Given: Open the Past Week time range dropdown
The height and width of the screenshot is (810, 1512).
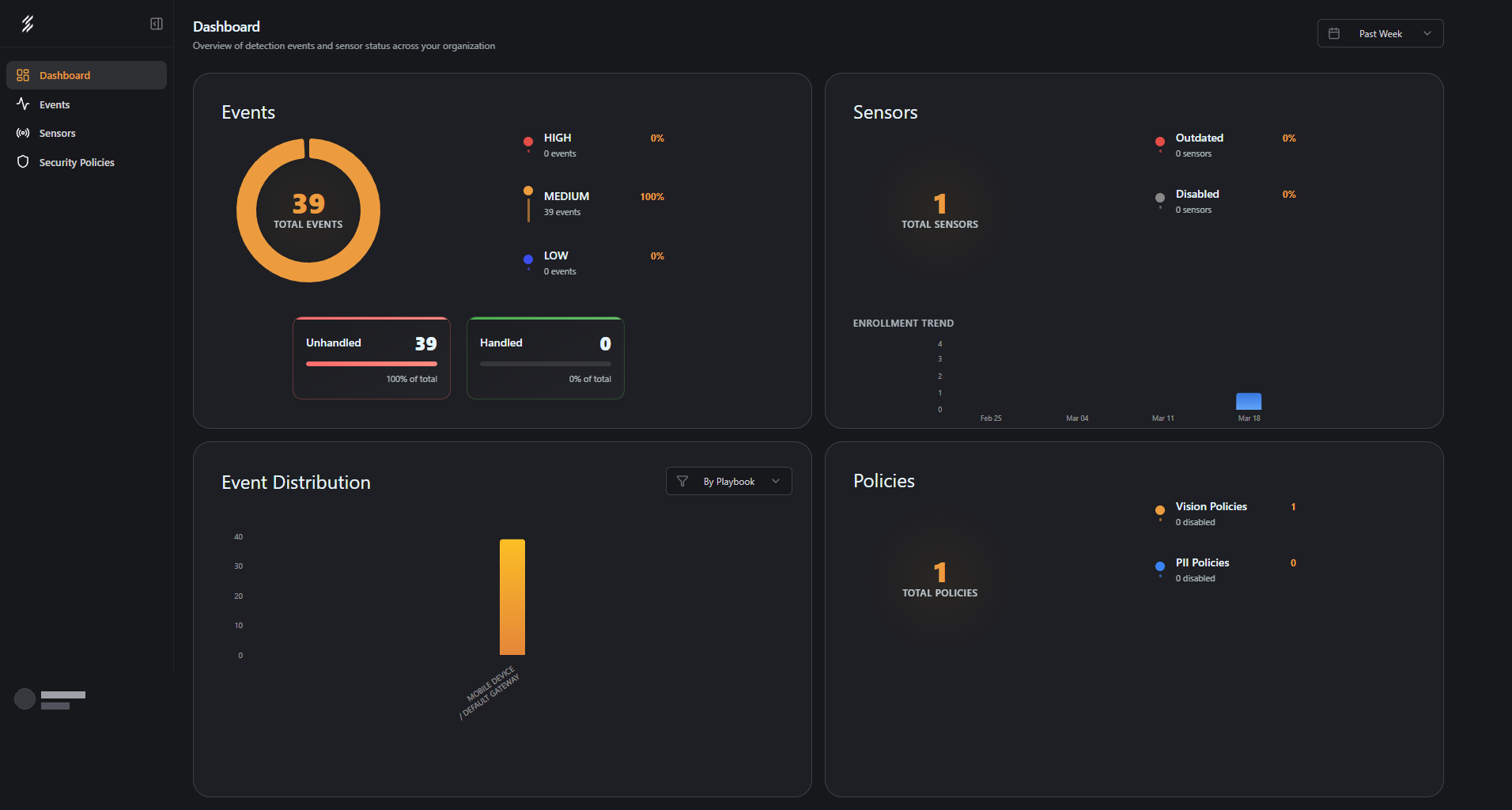Looking at the screenshot, I should point(1380,32).
